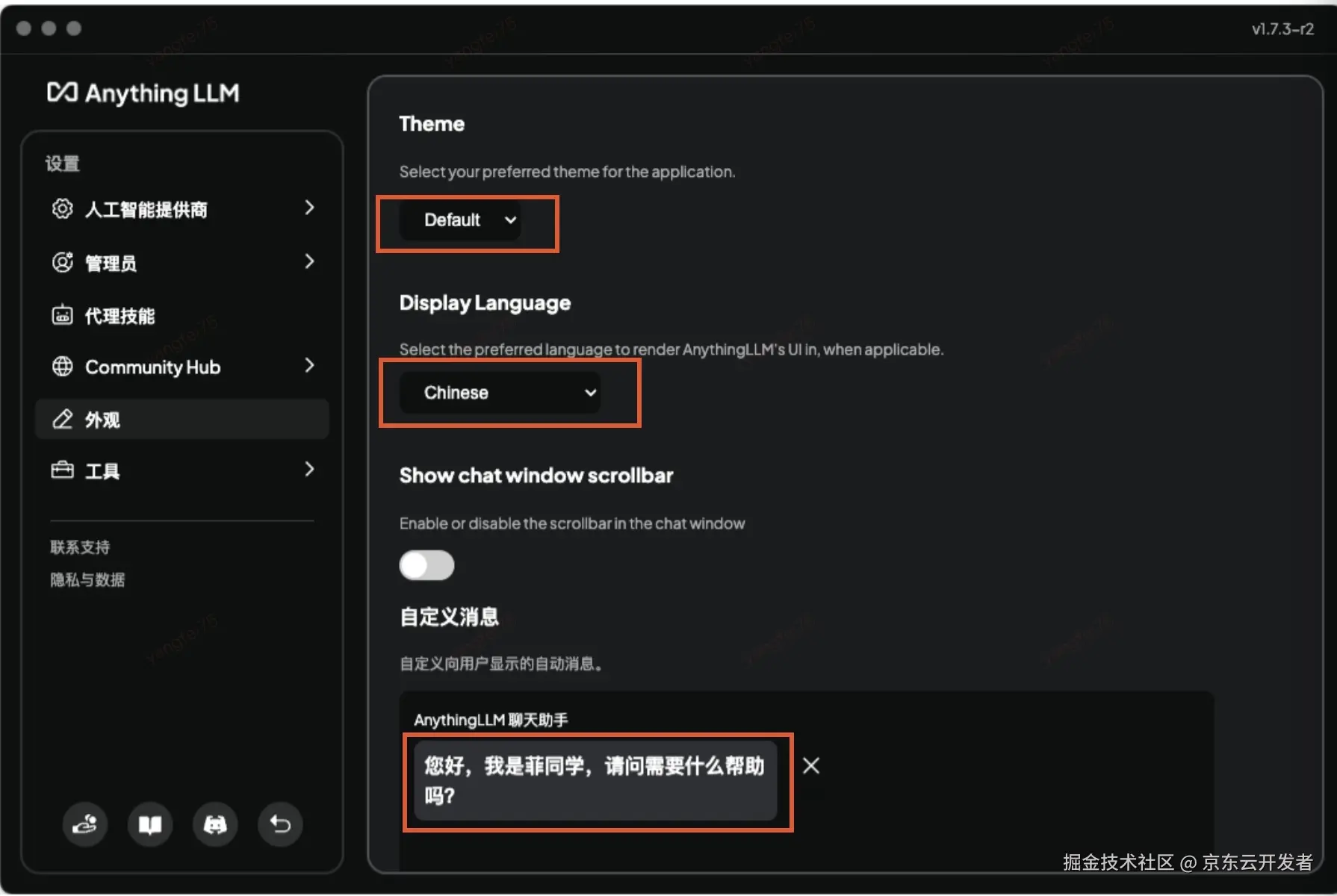Open the 管理员 settings section
Screen dimensions: 1337x896
pos(182,262)
